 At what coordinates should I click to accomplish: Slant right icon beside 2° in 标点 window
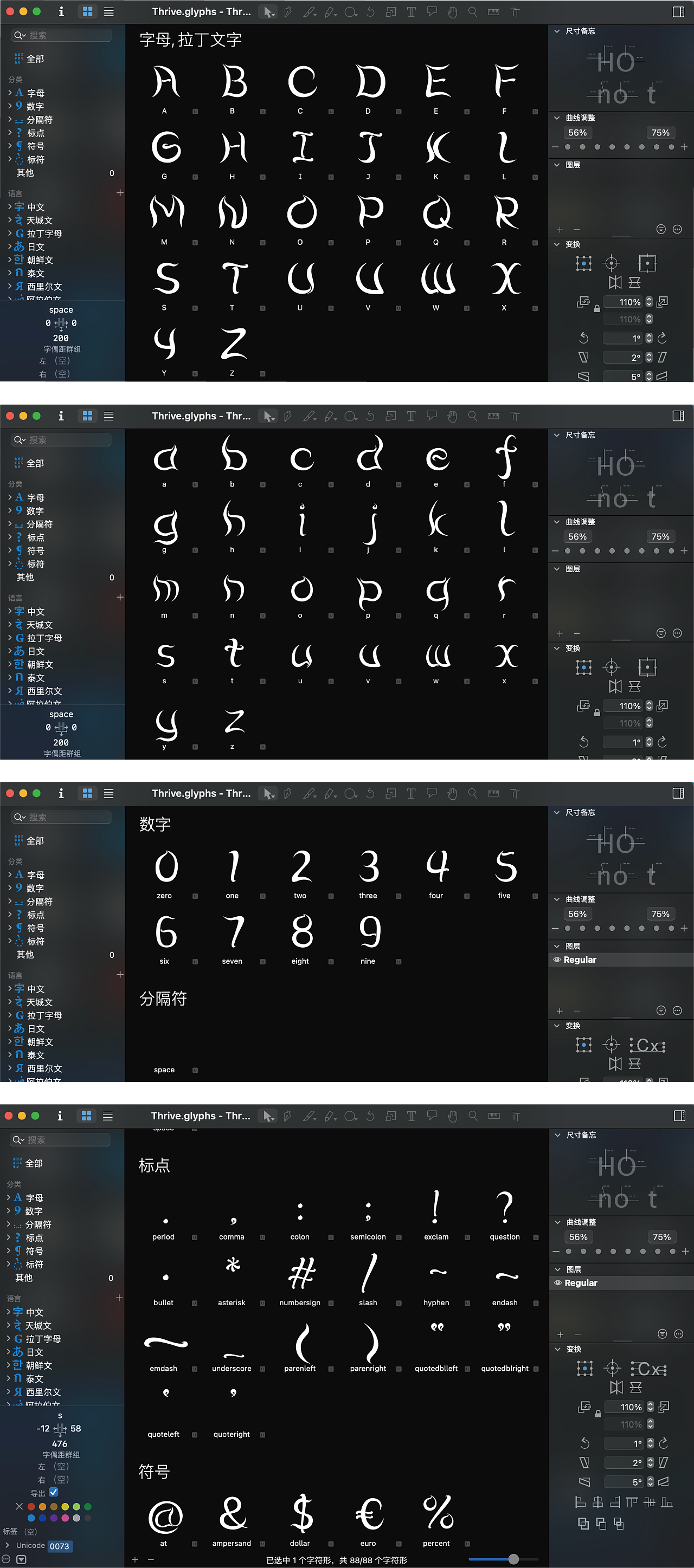click(x=664, y=1462)
